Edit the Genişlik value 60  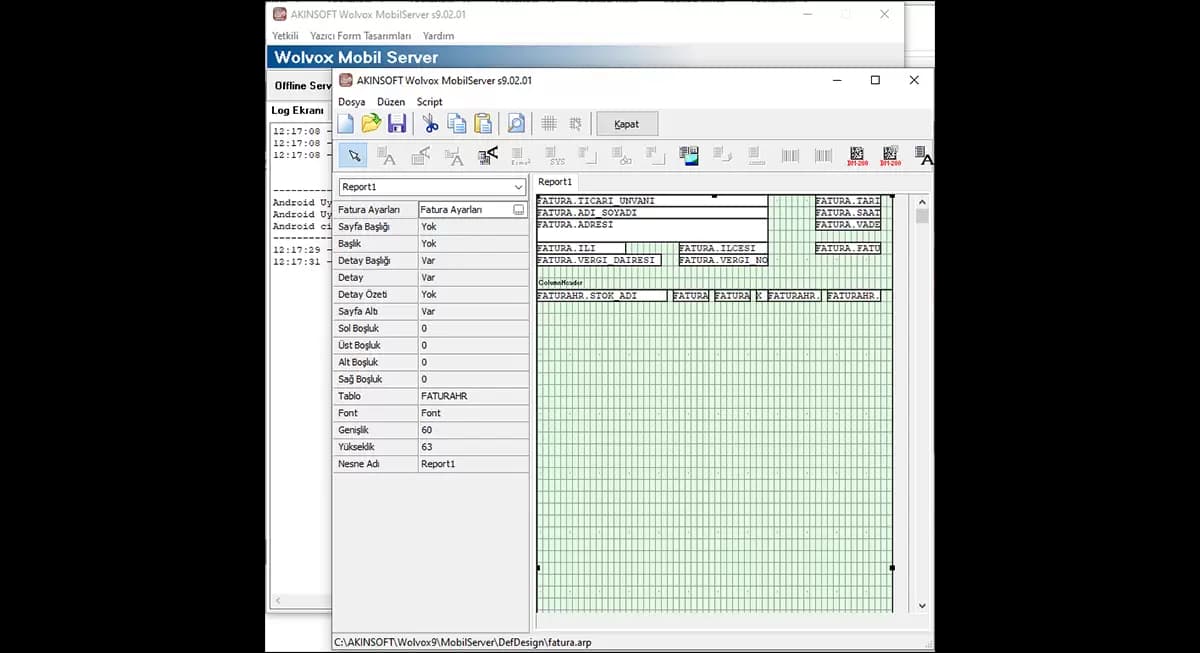[472, 431]
